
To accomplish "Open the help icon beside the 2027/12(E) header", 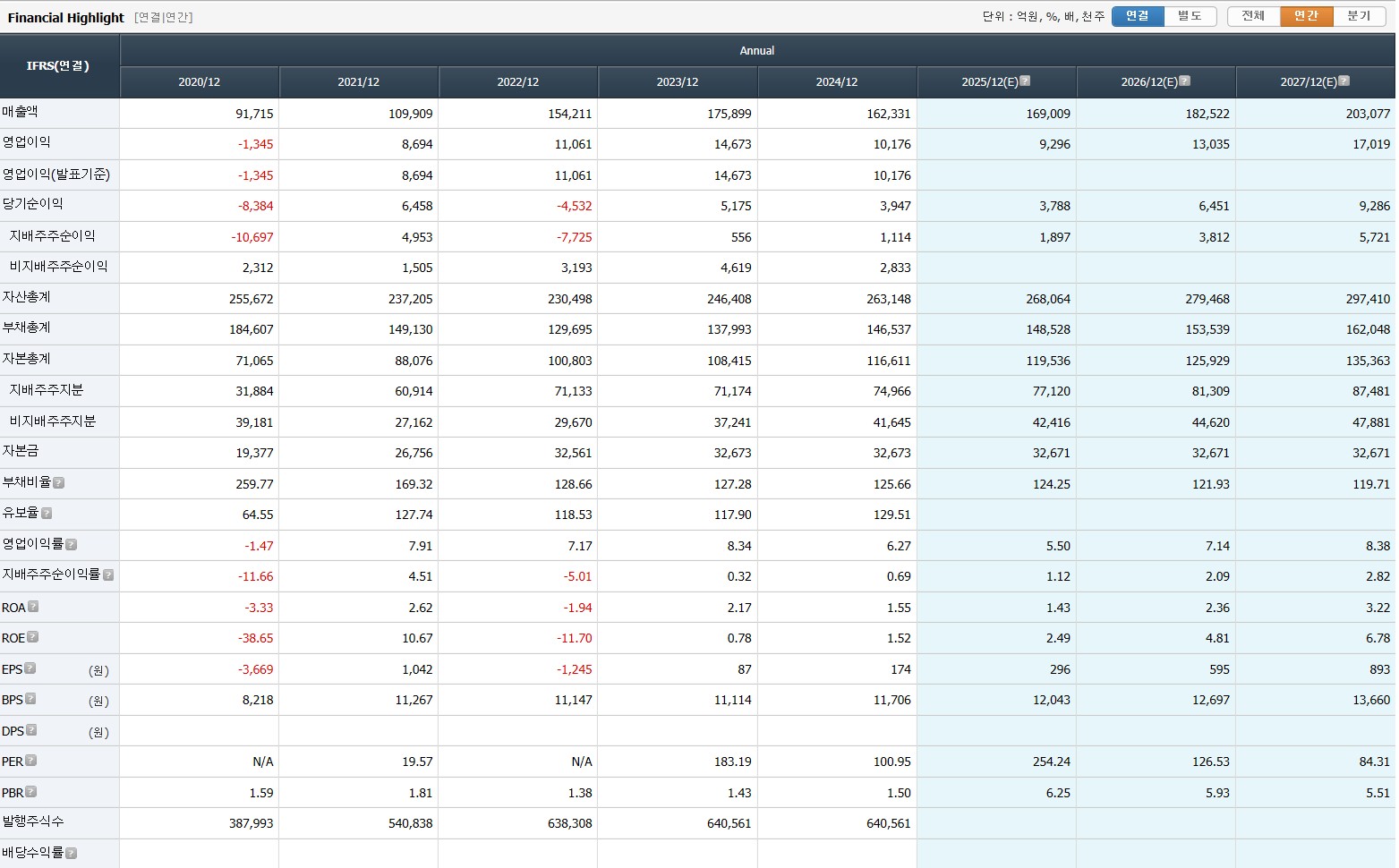I will click(1344, 81).
